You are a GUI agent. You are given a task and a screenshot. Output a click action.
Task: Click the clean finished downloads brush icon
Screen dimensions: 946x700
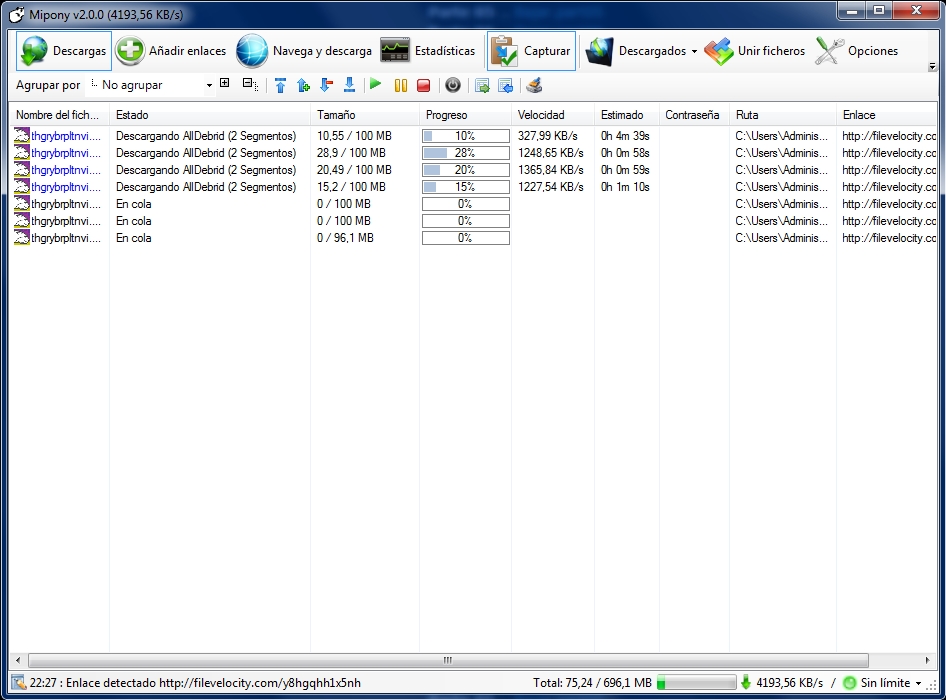coord(534,86)
